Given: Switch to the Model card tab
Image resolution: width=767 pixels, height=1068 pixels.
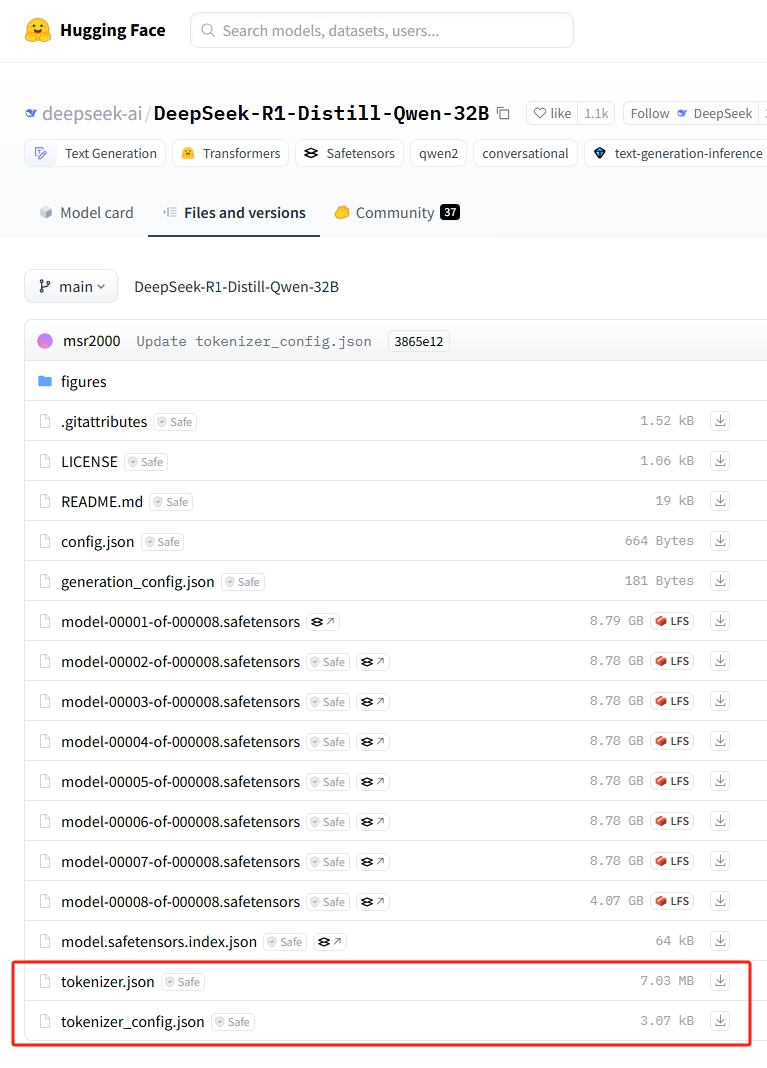Looking at the screenshot, I should (x=87, y=213).
